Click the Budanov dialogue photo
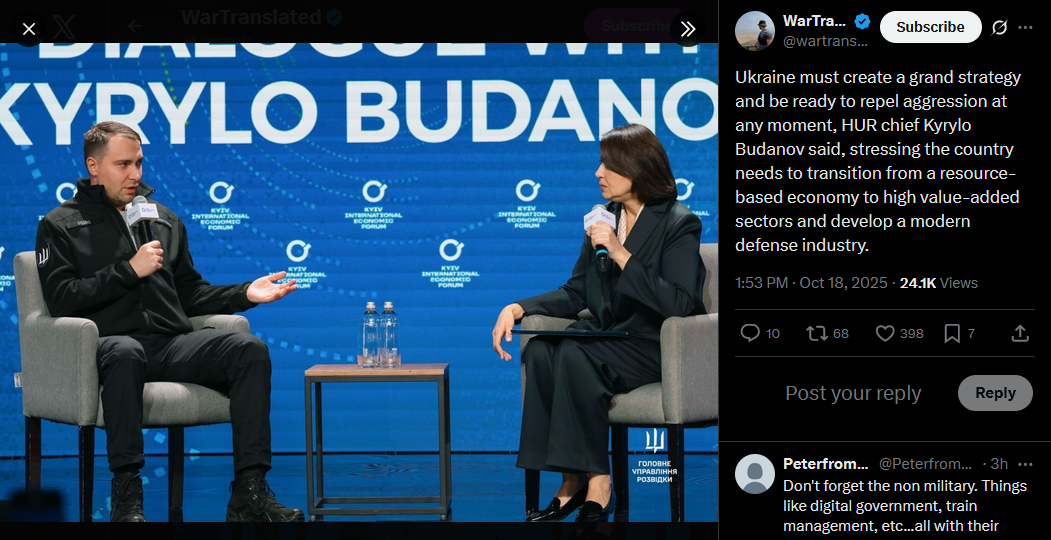The height and width of the screenshot is (540, 1051). pyautogui.click(x=359, y=282)
